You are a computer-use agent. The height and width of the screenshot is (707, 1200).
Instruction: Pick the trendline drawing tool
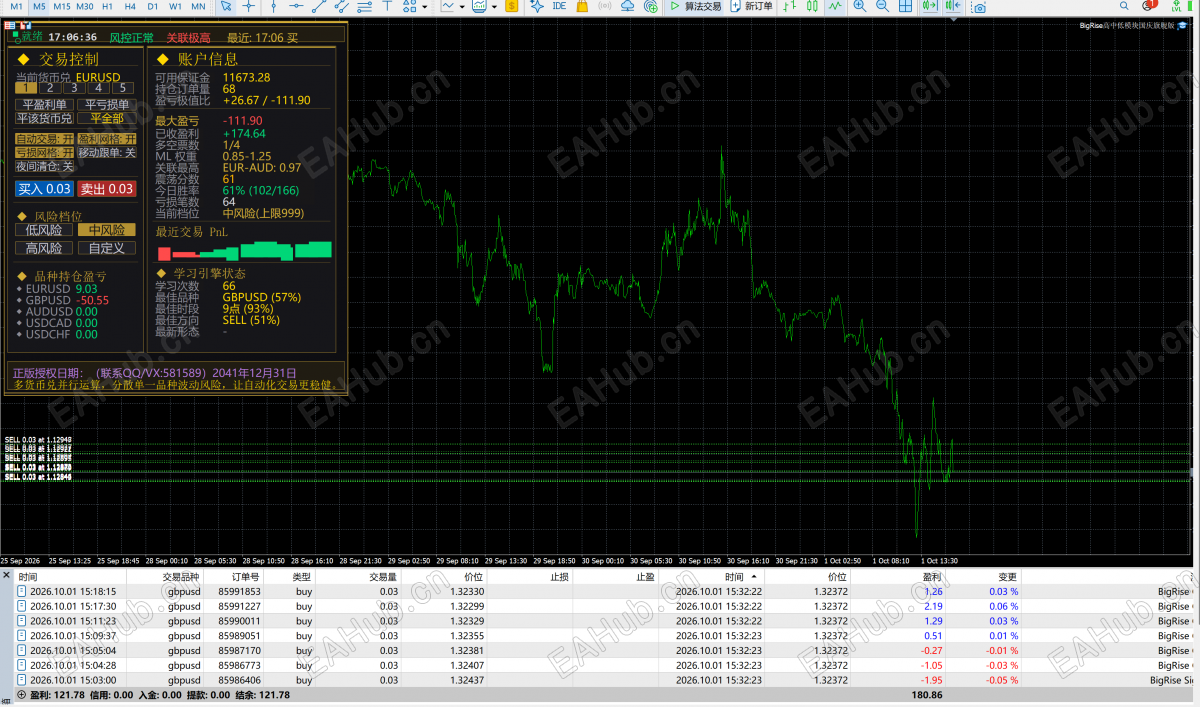(321, 6)
